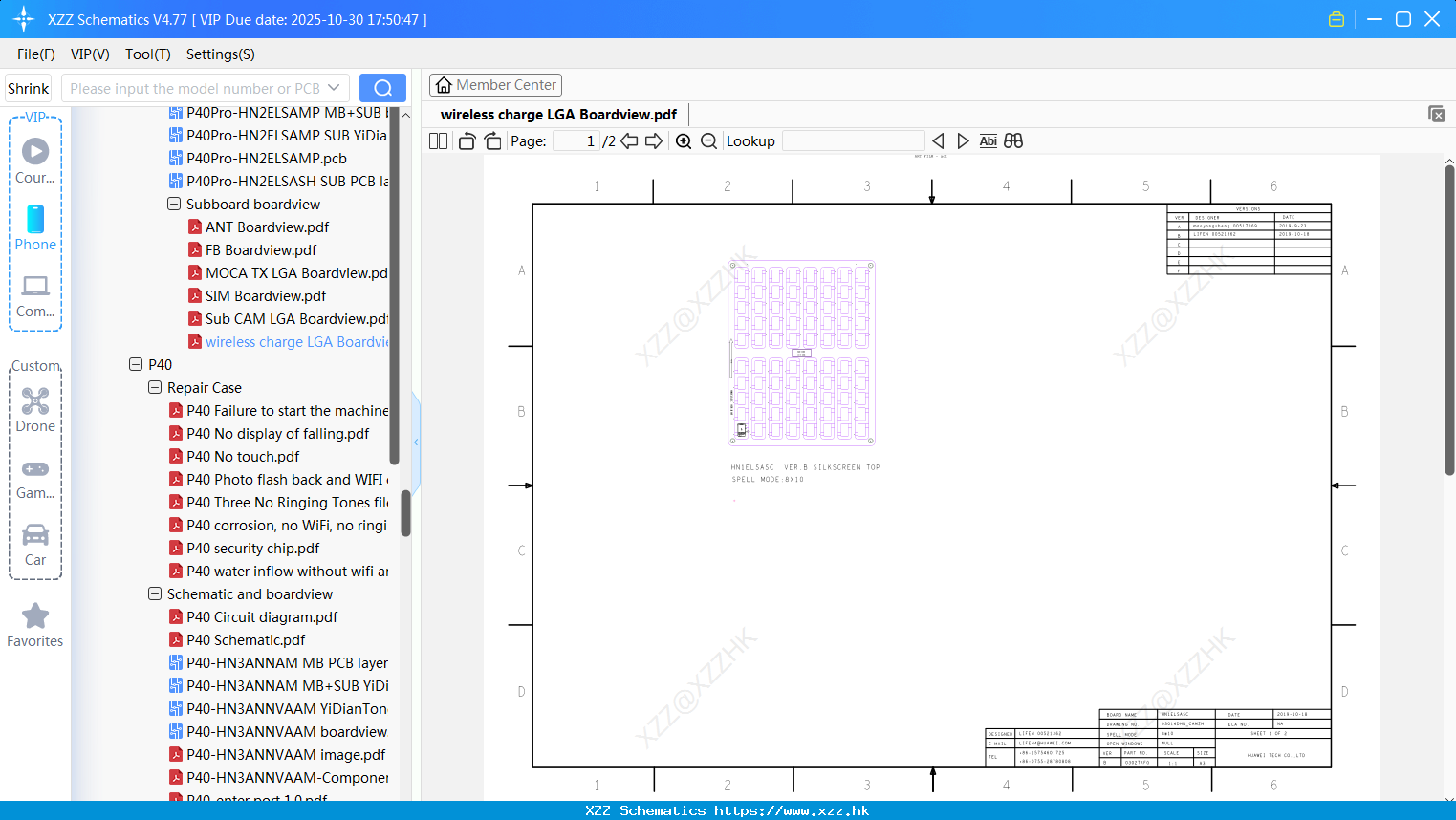Click the Member Center home icon
The height and width of the screenshot is (820, 1456).
click(x=444, y=85)
